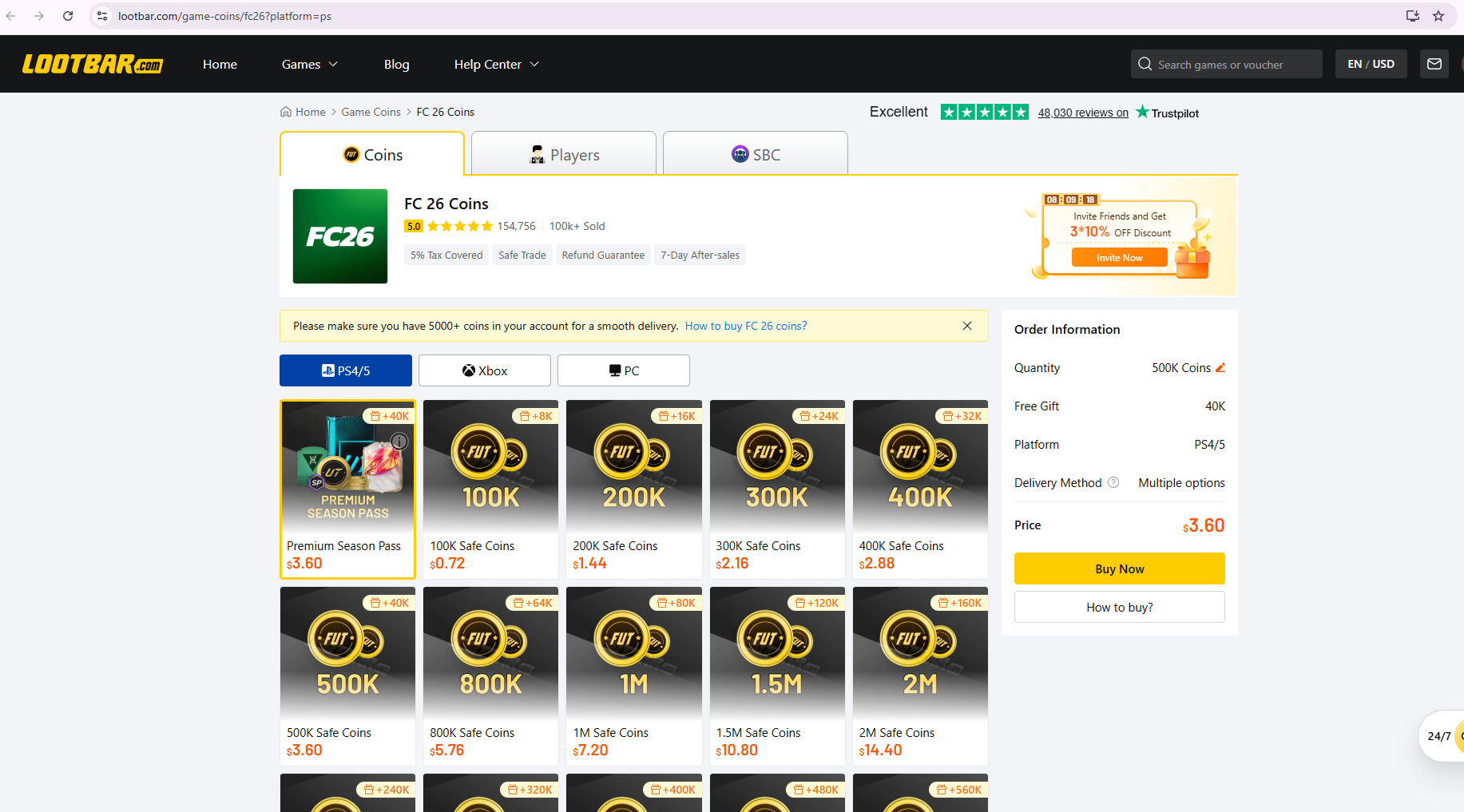Click the 5% Tax Covered tag
Viewport: 1464px width, 812px height.
click(x=446, y=255)
